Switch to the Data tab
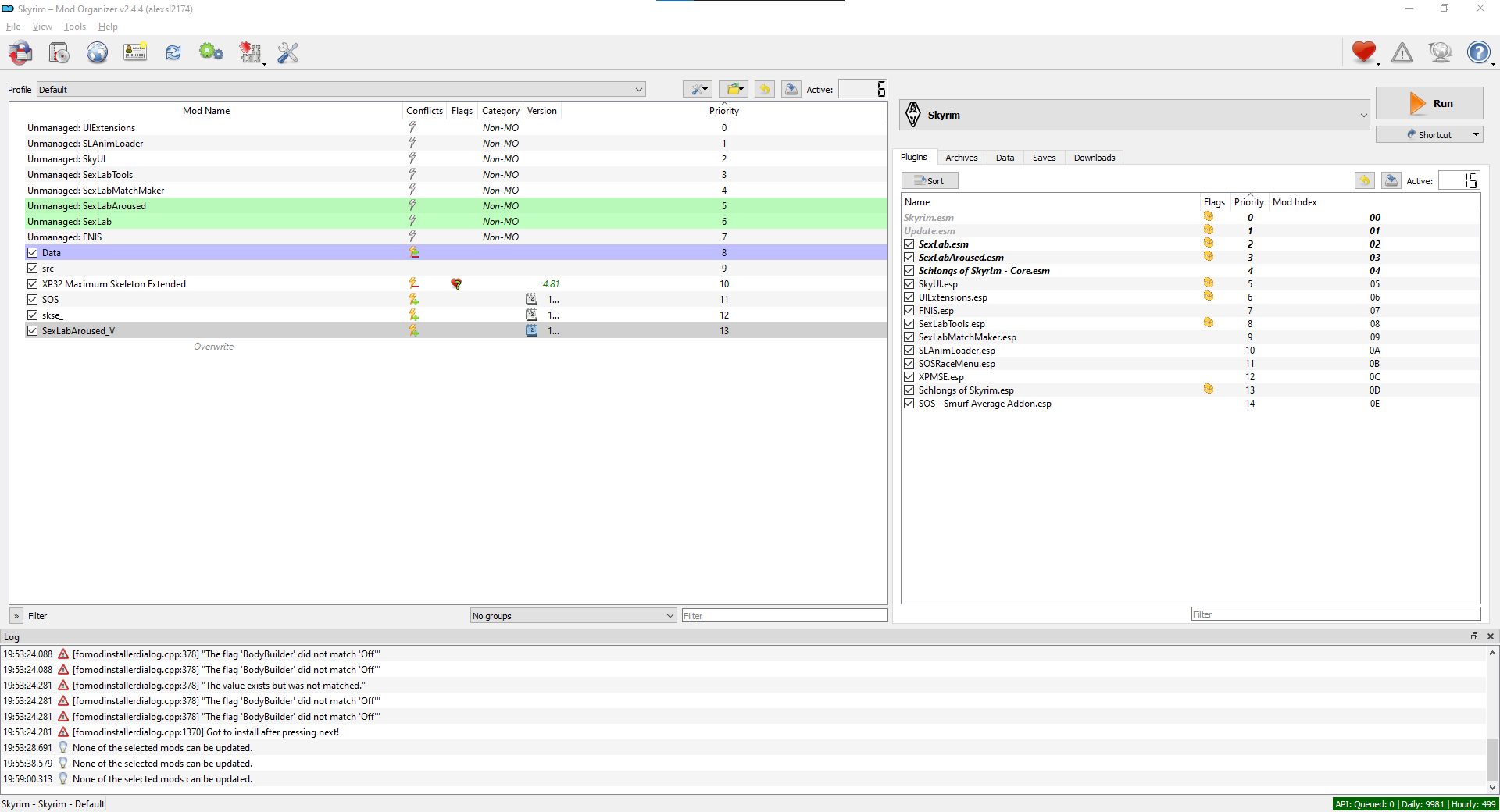This screenshot has width=1500, height=812. tap(1005, 158)
